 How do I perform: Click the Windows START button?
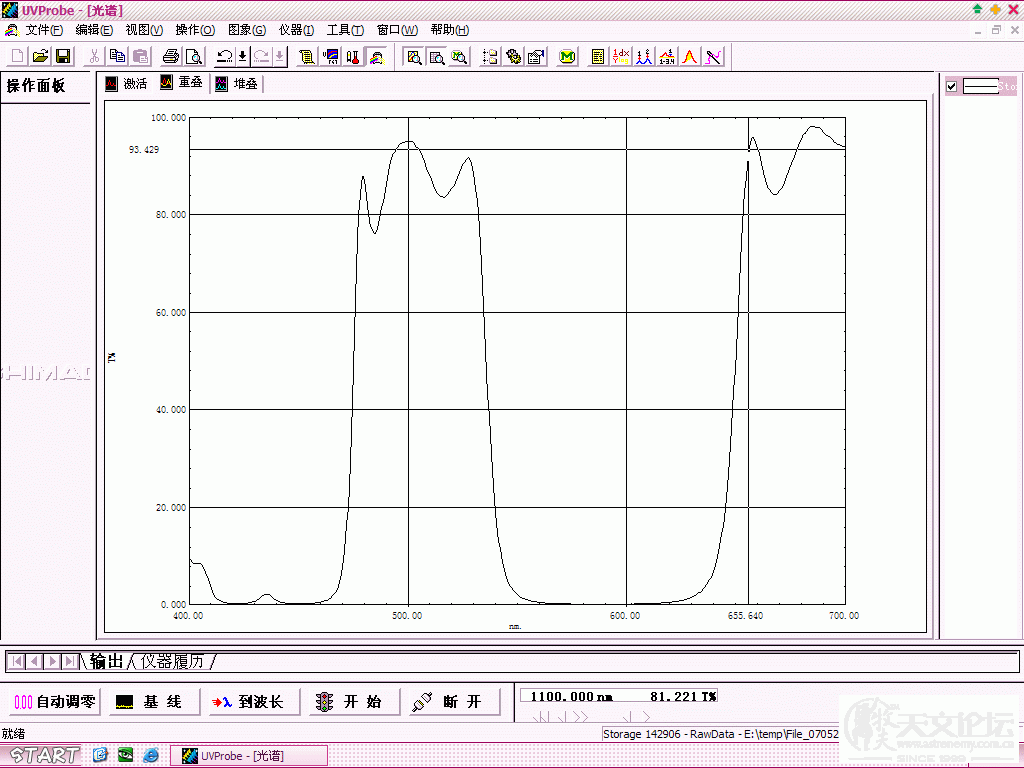[44, 756]
